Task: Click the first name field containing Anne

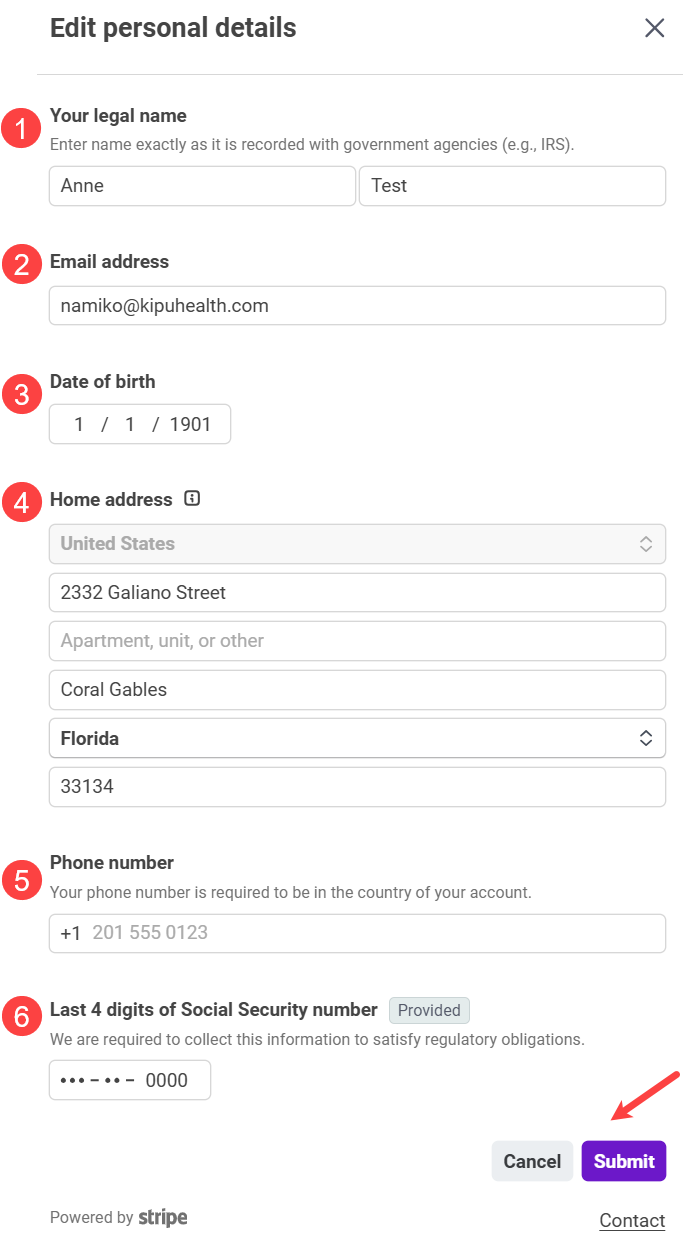Action: (x=202, y=186)
